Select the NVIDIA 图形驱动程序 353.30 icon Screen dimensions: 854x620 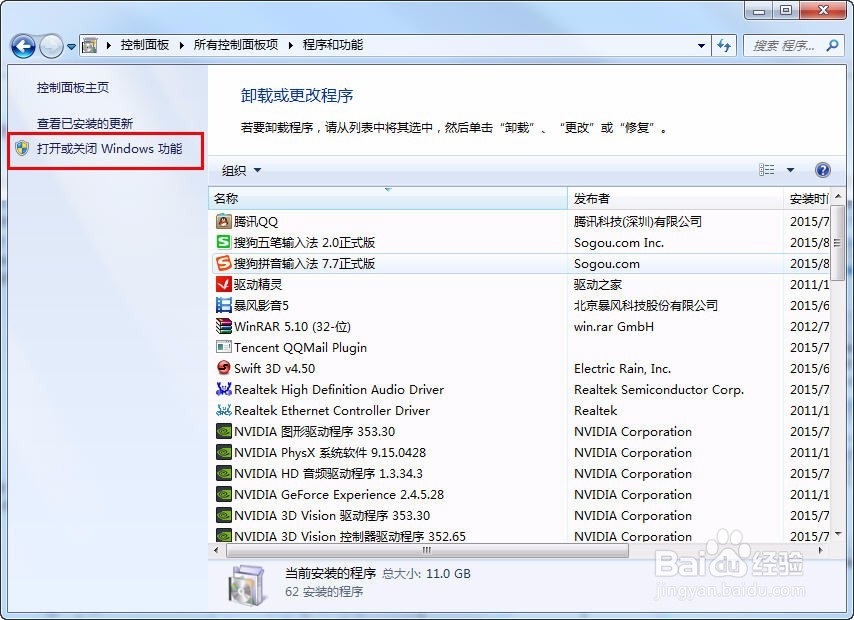[224, 431]
